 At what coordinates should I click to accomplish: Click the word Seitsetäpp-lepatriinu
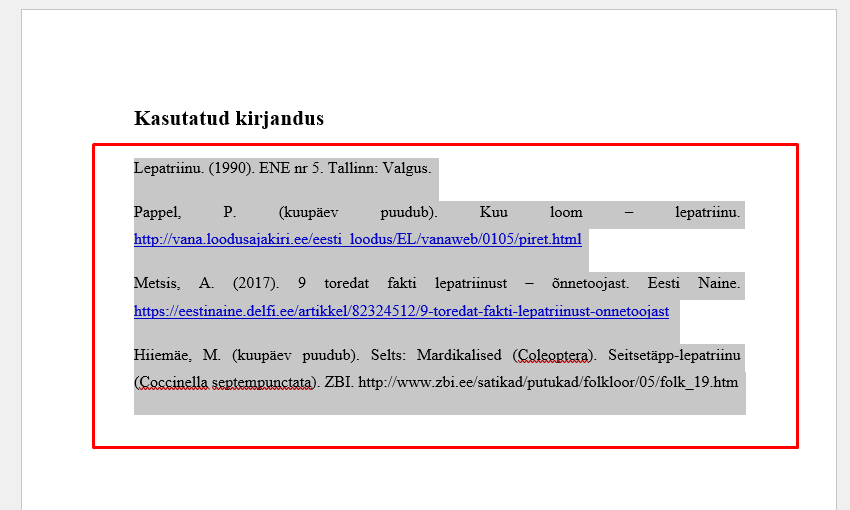[x=674, y=355]
